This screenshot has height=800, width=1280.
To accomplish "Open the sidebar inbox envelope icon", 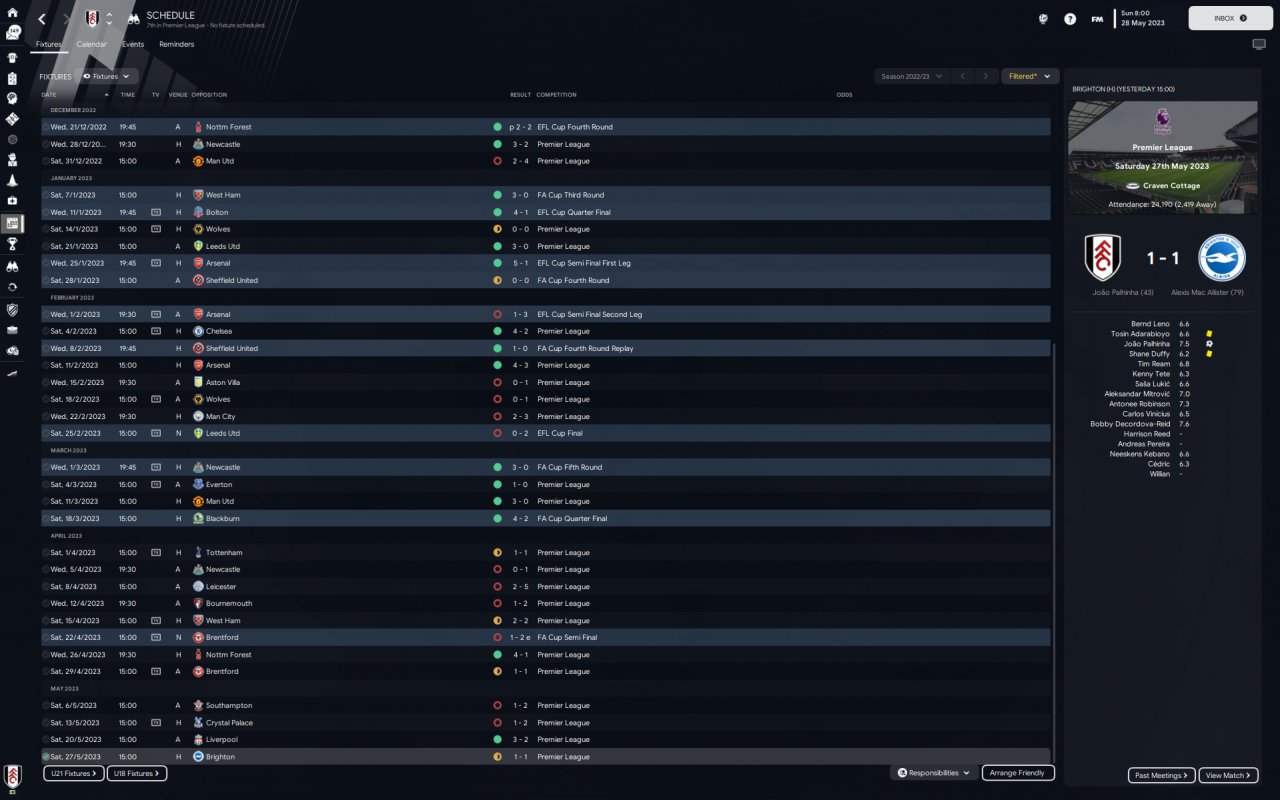I will click(x=13, y=34).
